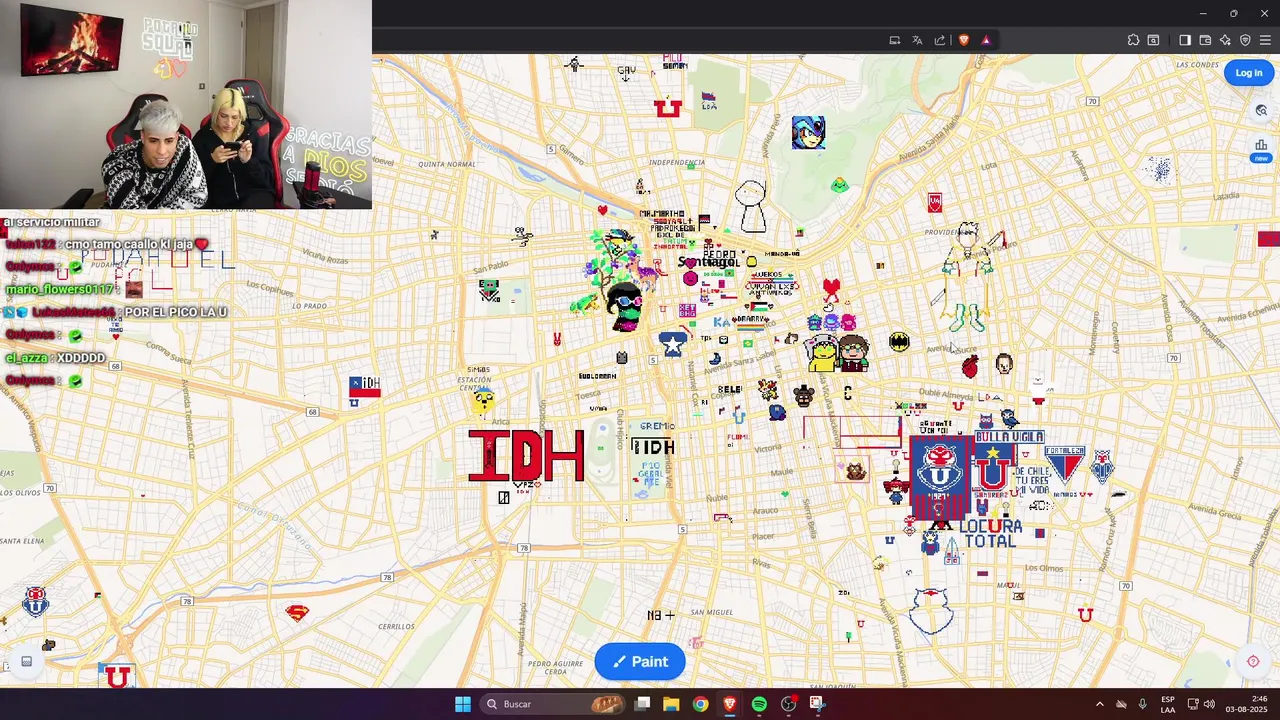Click the Brave Rewards triangle icon
The height and width of the screenshot is (720, 1280).
coord(986,40)
